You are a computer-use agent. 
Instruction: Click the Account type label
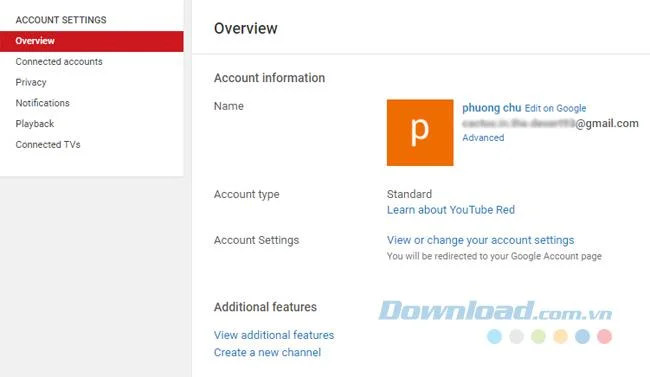click(247, 195)
